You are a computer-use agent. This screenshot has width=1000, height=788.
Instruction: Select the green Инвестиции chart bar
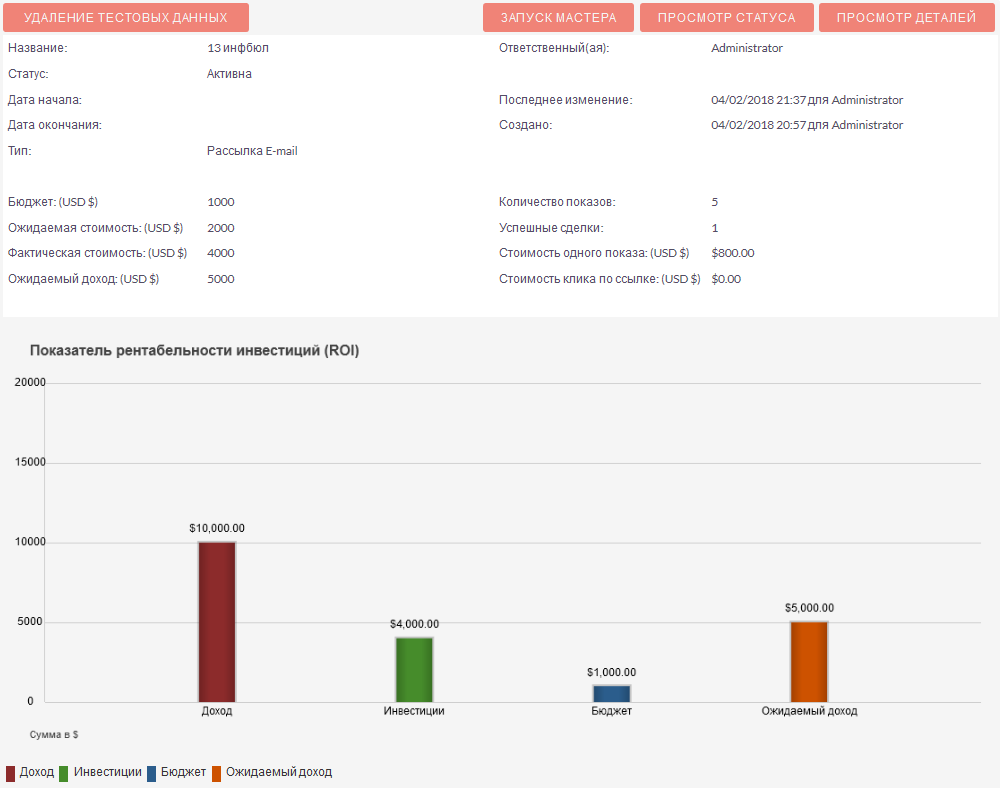point(414,669)
